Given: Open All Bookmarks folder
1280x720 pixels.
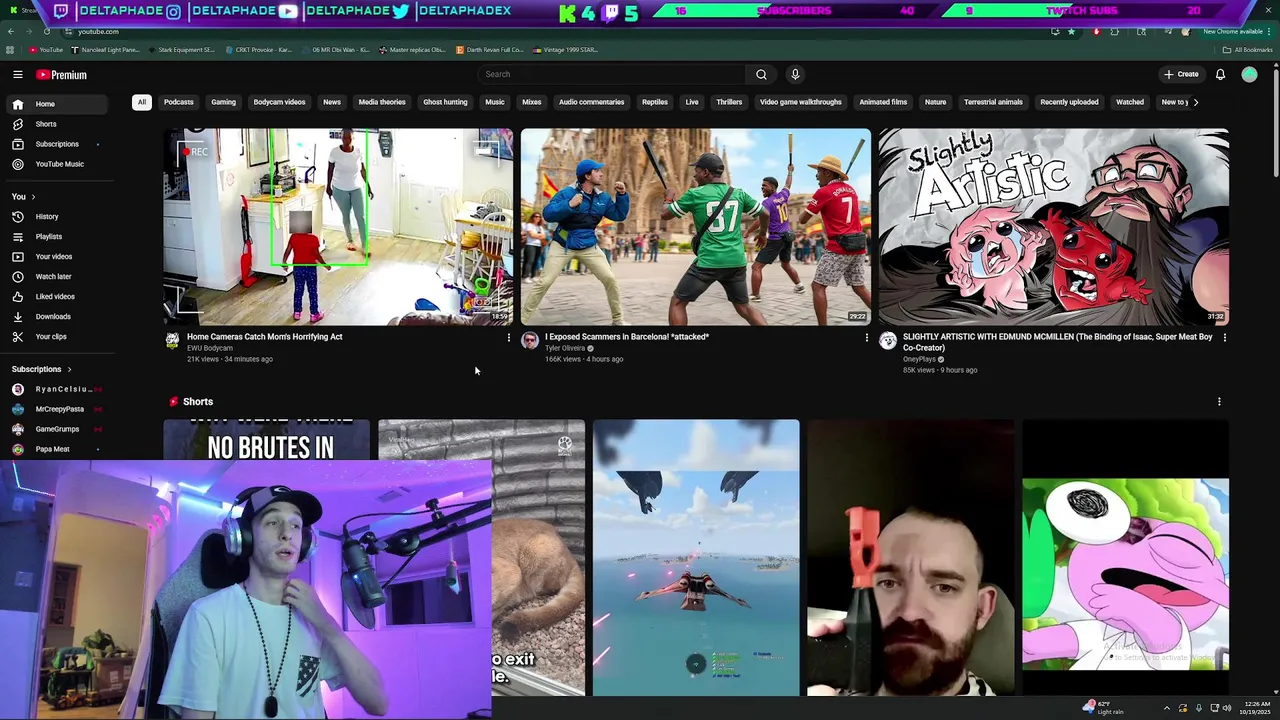Looking at the screenshot, I should point(1248,50).
